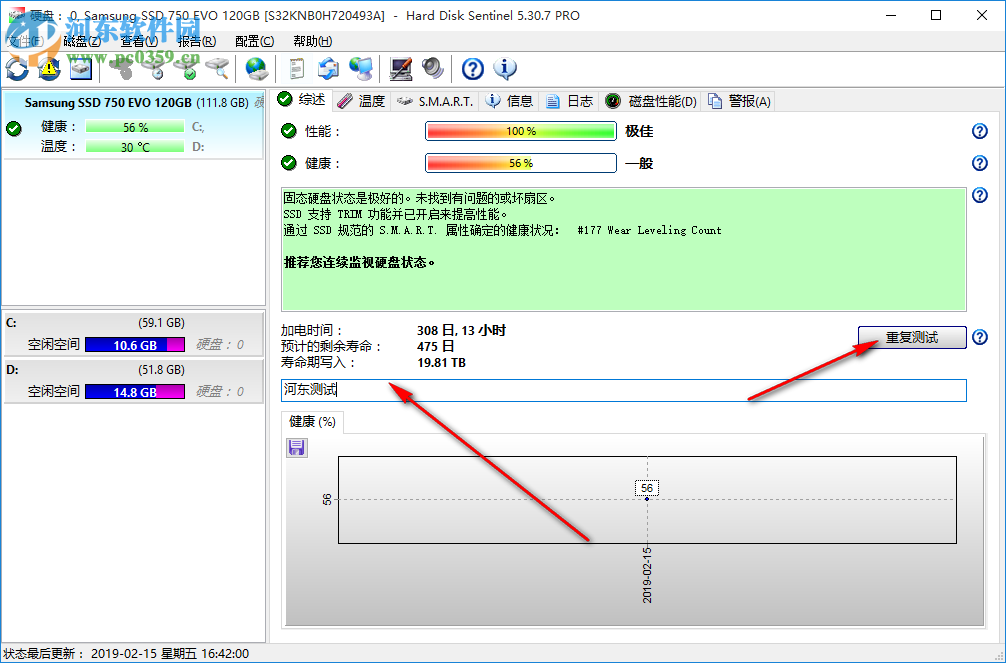Open the disk surface test warning icon
This screenshot has height=663, width=1006.
(47, 69)
